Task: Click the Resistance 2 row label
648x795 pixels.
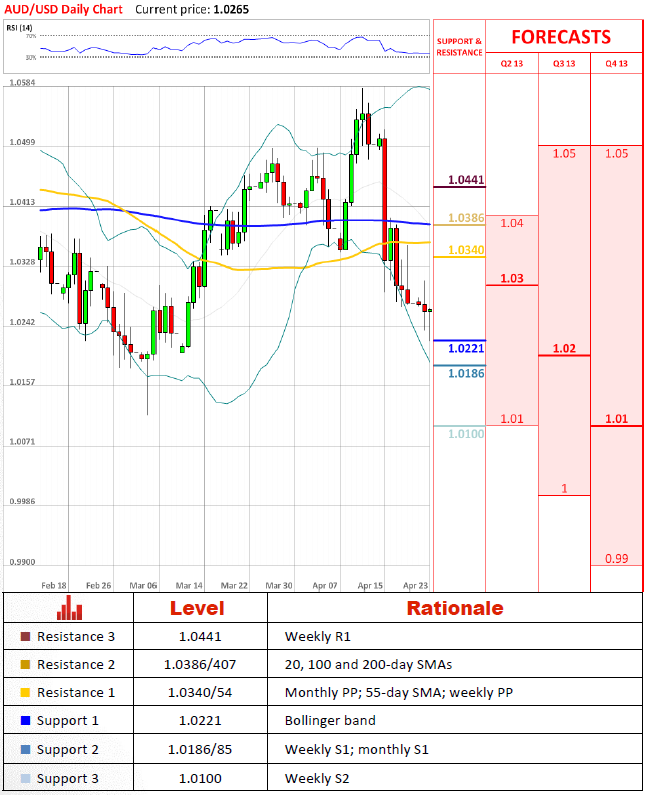Action: [76, 665]
